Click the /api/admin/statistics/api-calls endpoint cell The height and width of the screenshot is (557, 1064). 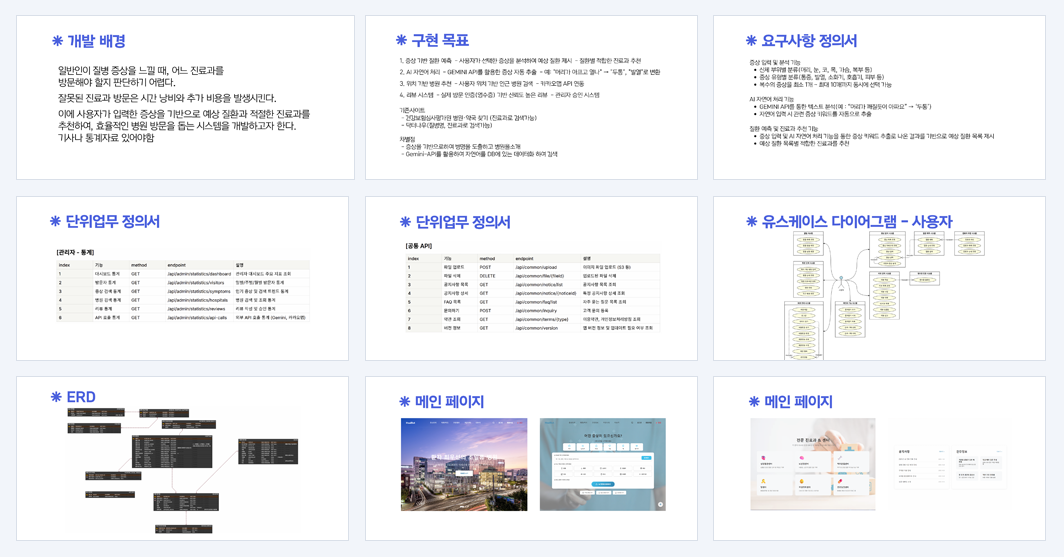click(197, 318)
